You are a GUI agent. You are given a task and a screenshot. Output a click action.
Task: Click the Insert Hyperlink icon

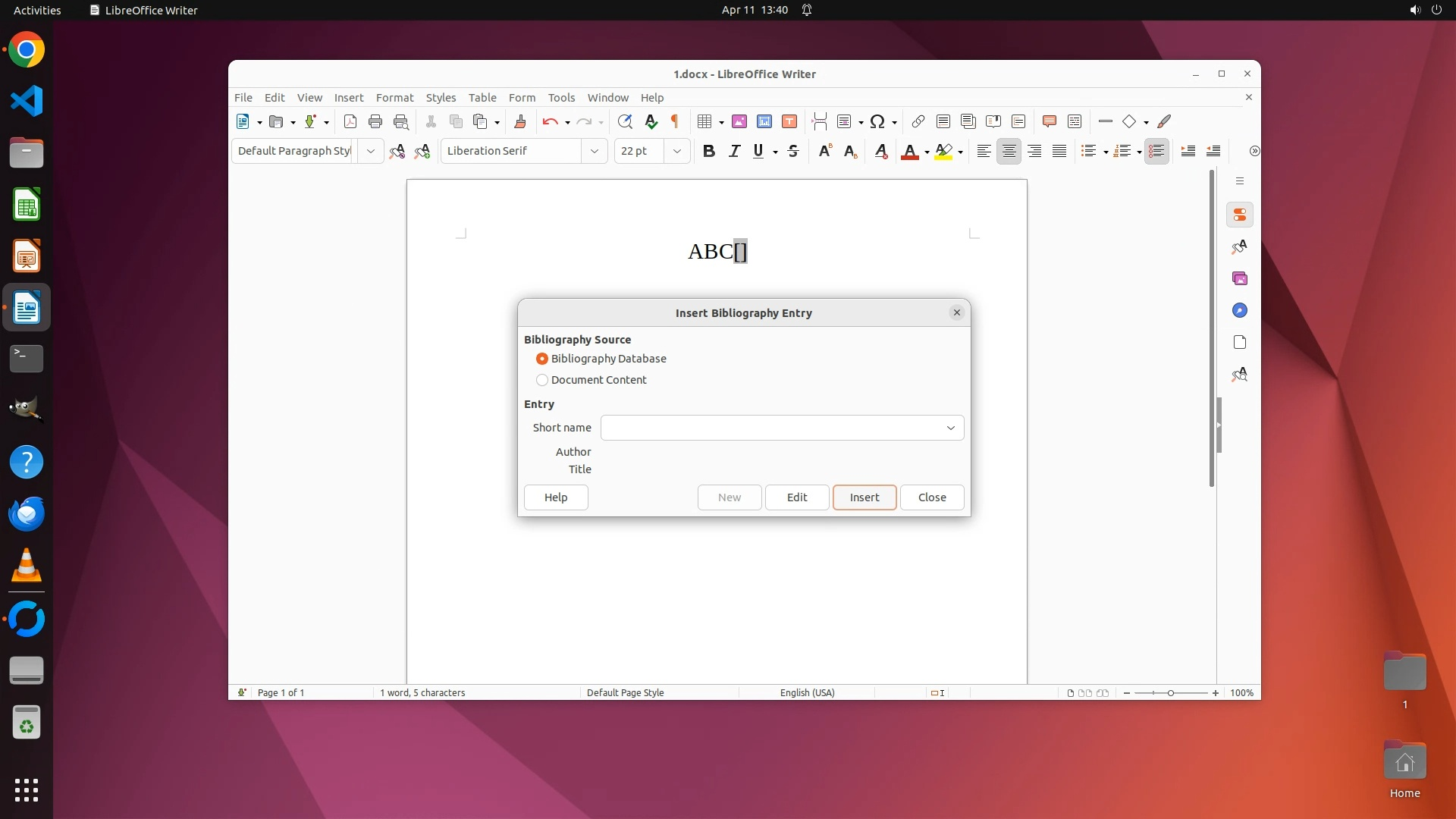click(x=918, y=121)
